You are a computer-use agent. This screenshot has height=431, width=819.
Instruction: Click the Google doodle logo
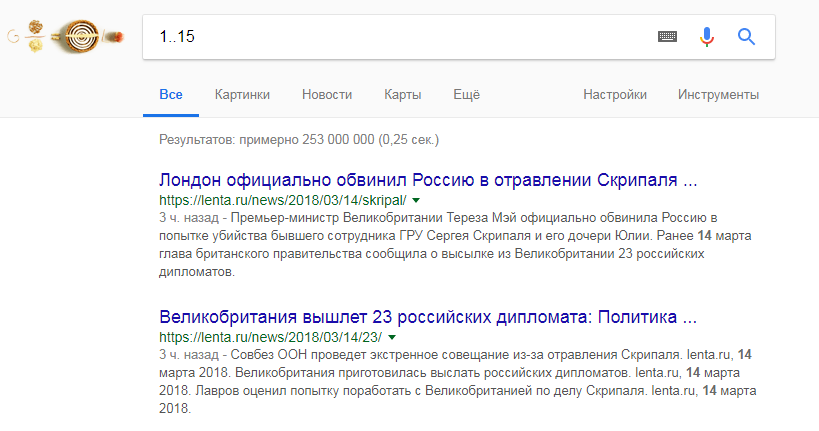pyautogui.click(x=67, y=38)
